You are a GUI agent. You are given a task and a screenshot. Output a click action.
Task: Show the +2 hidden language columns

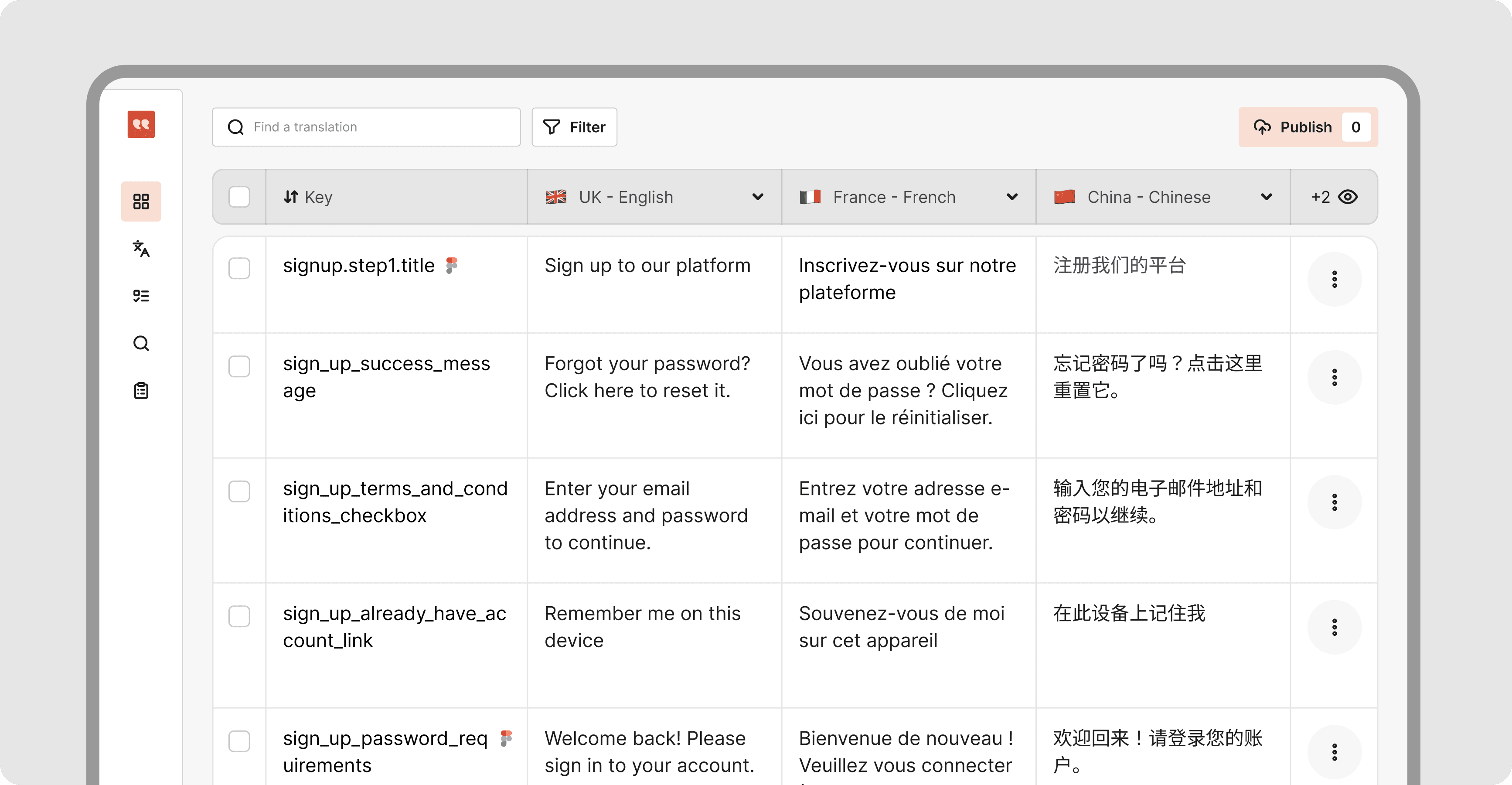1334,197
